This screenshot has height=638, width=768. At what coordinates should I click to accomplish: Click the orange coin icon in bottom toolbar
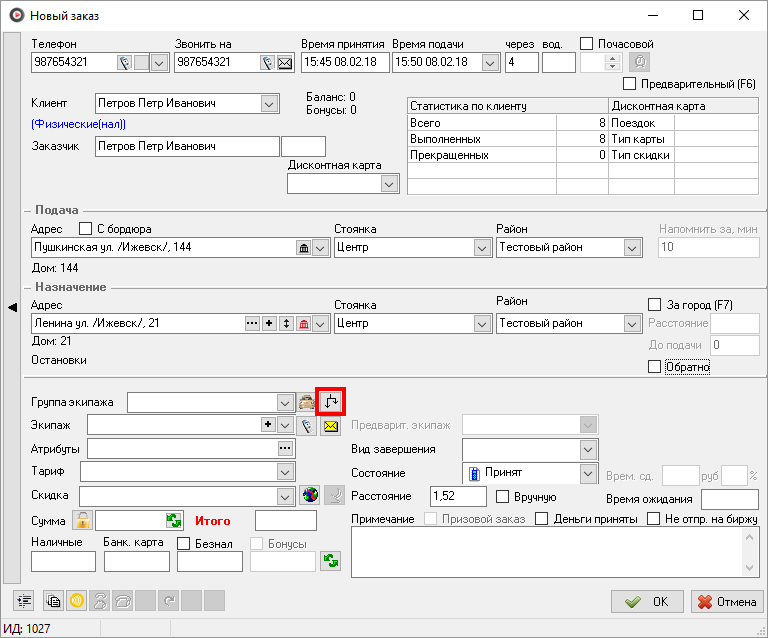77,601
